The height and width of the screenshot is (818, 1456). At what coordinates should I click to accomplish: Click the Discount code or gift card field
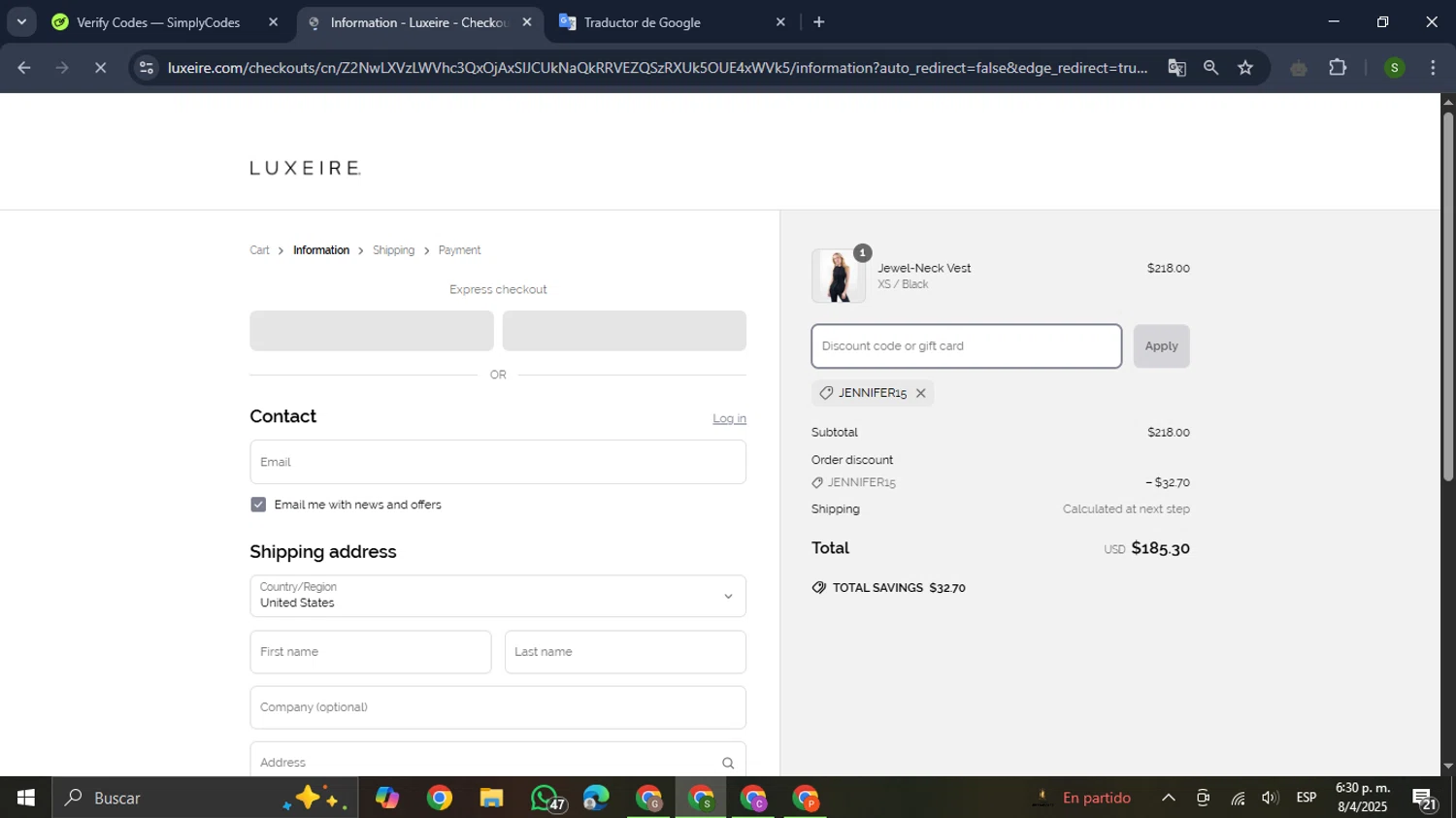click(x=967, y=346)
